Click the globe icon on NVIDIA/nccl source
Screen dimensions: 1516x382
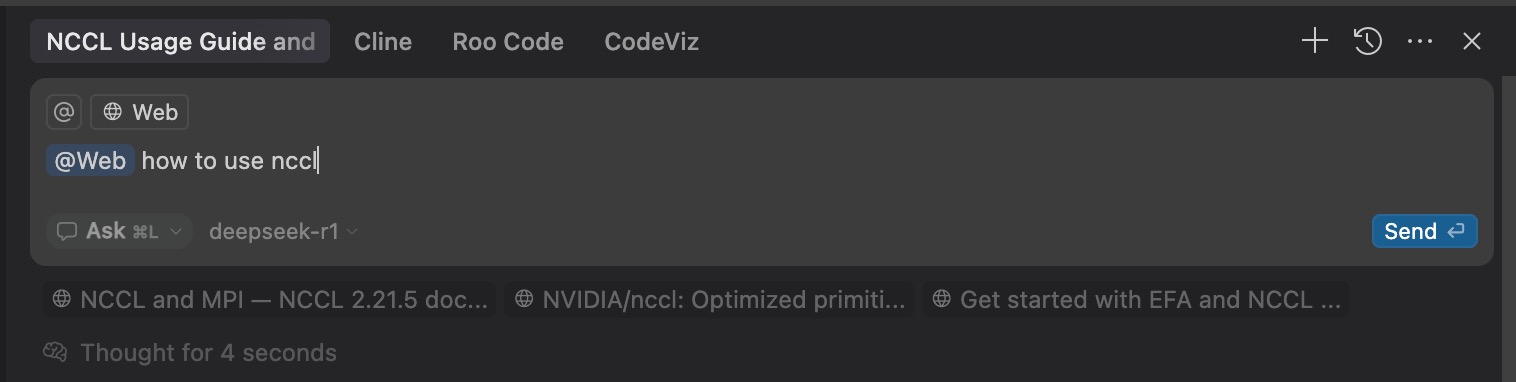[524, 299]
